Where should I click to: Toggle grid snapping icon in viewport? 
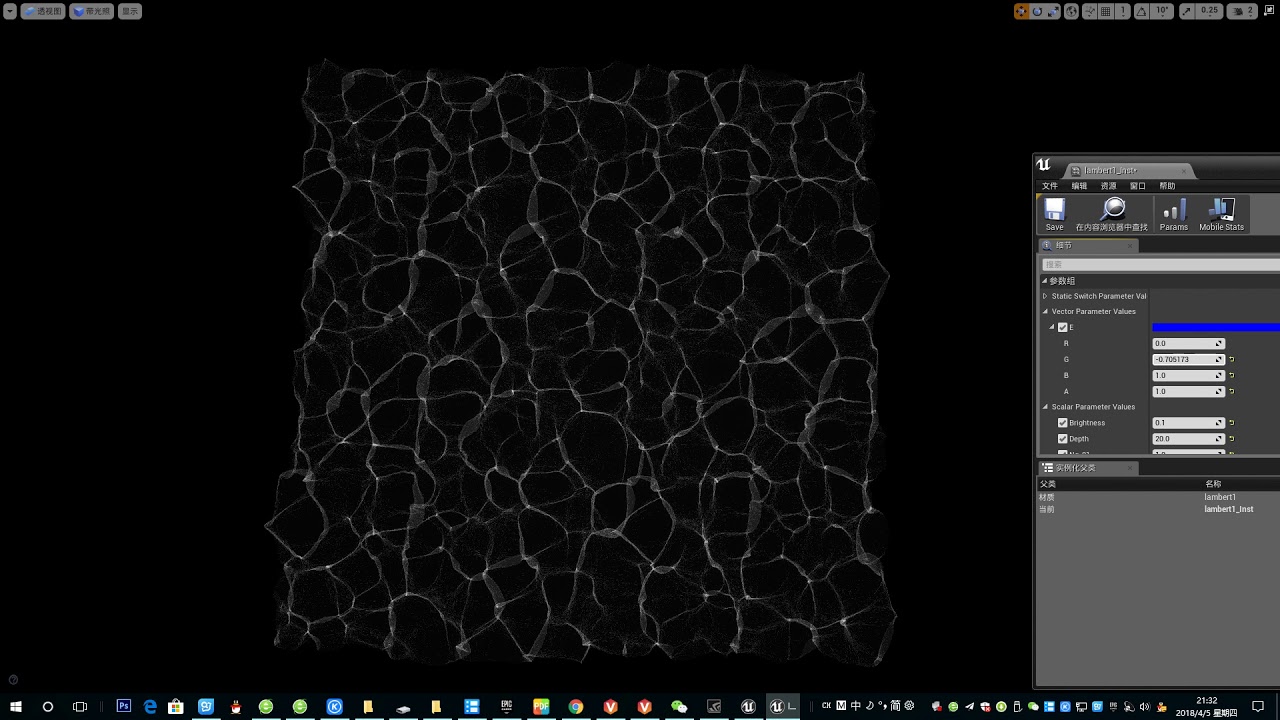click(1105, 11)
